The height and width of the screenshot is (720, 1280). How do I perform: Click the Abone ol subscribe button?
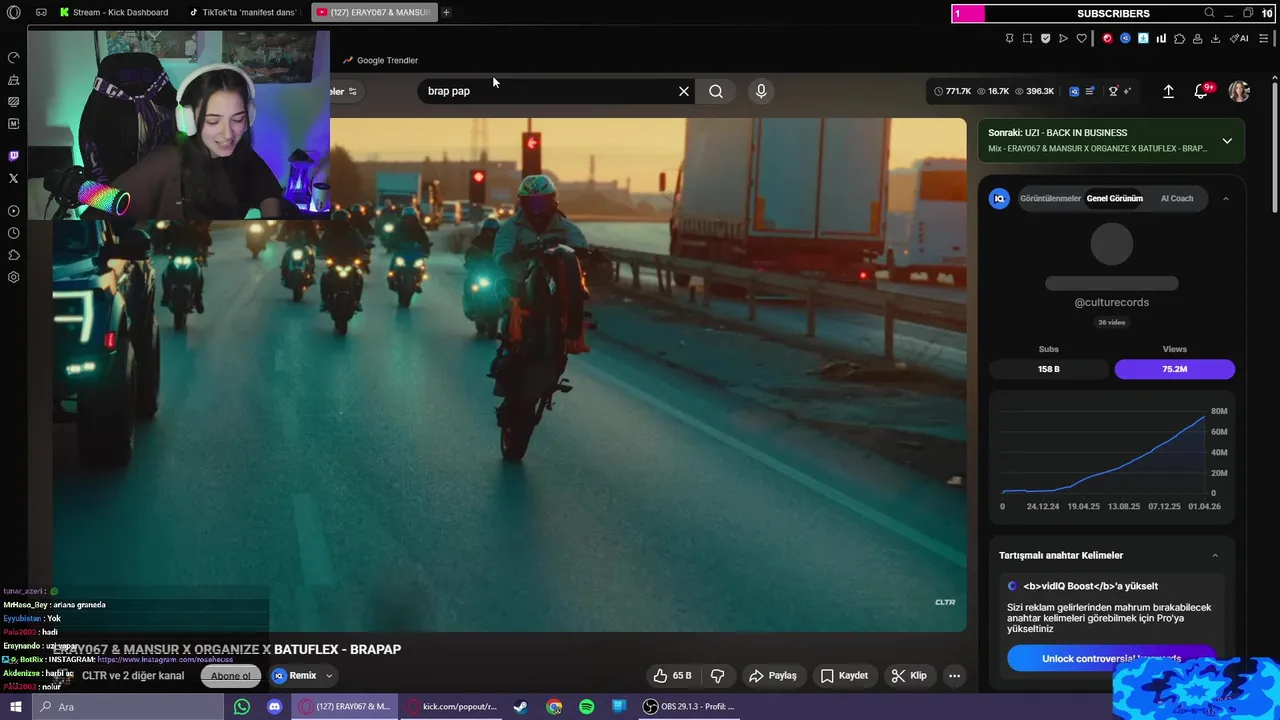(x=230, y=676)
